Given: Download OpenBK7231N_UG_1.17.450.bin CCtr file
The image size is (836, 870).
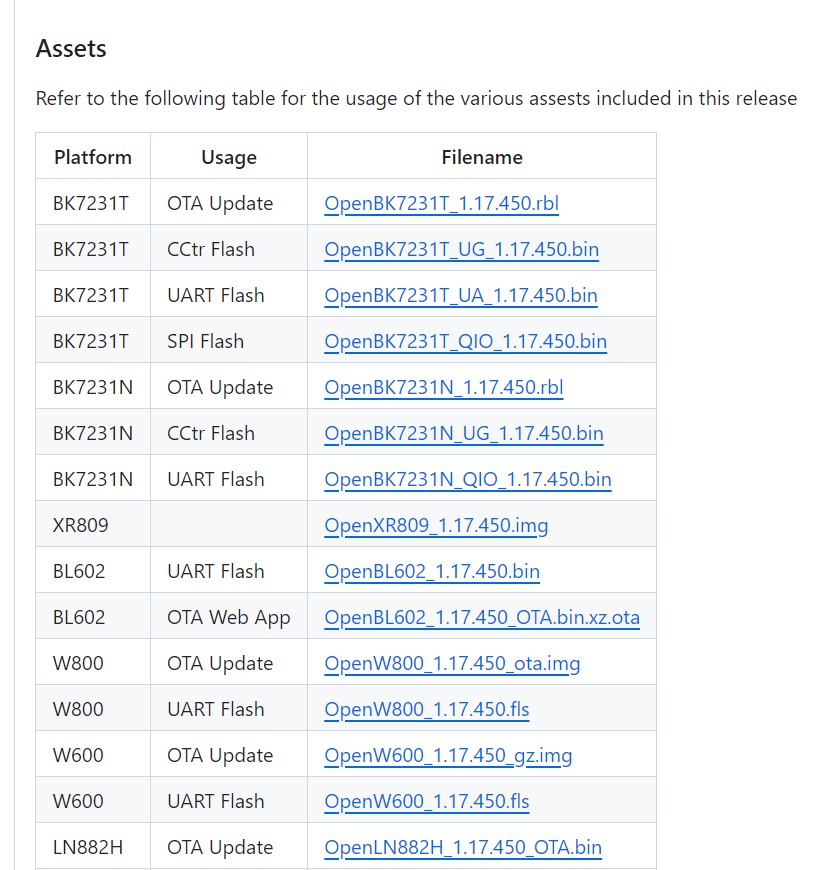Looking at the screenshot, I should (464, 434).
